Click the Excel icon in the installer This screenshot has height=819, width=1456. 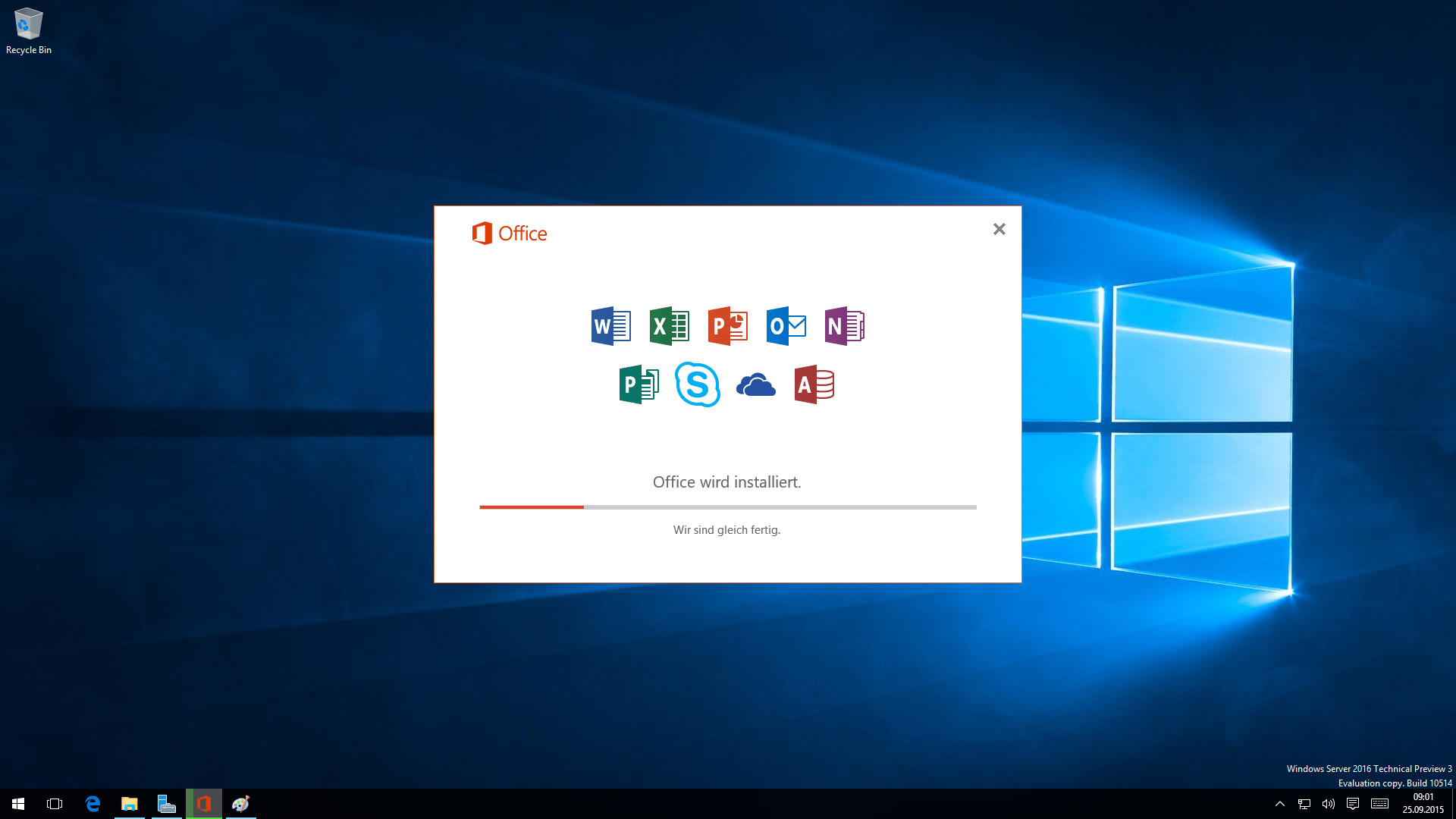[670, 326]
